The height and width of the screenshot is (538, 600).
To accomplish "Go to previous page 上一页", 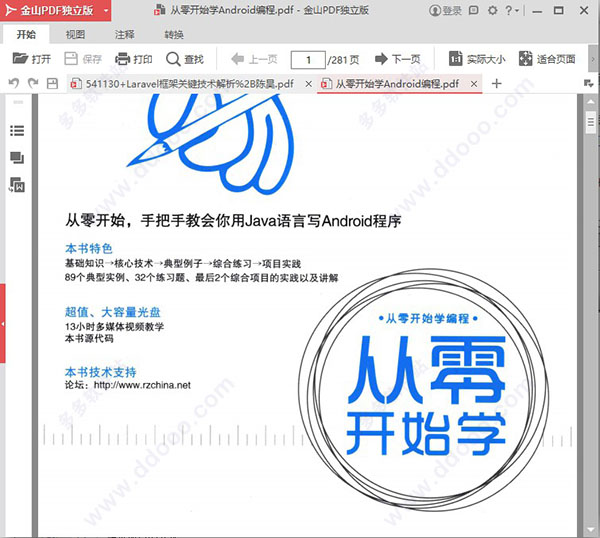I will point(254,59).
